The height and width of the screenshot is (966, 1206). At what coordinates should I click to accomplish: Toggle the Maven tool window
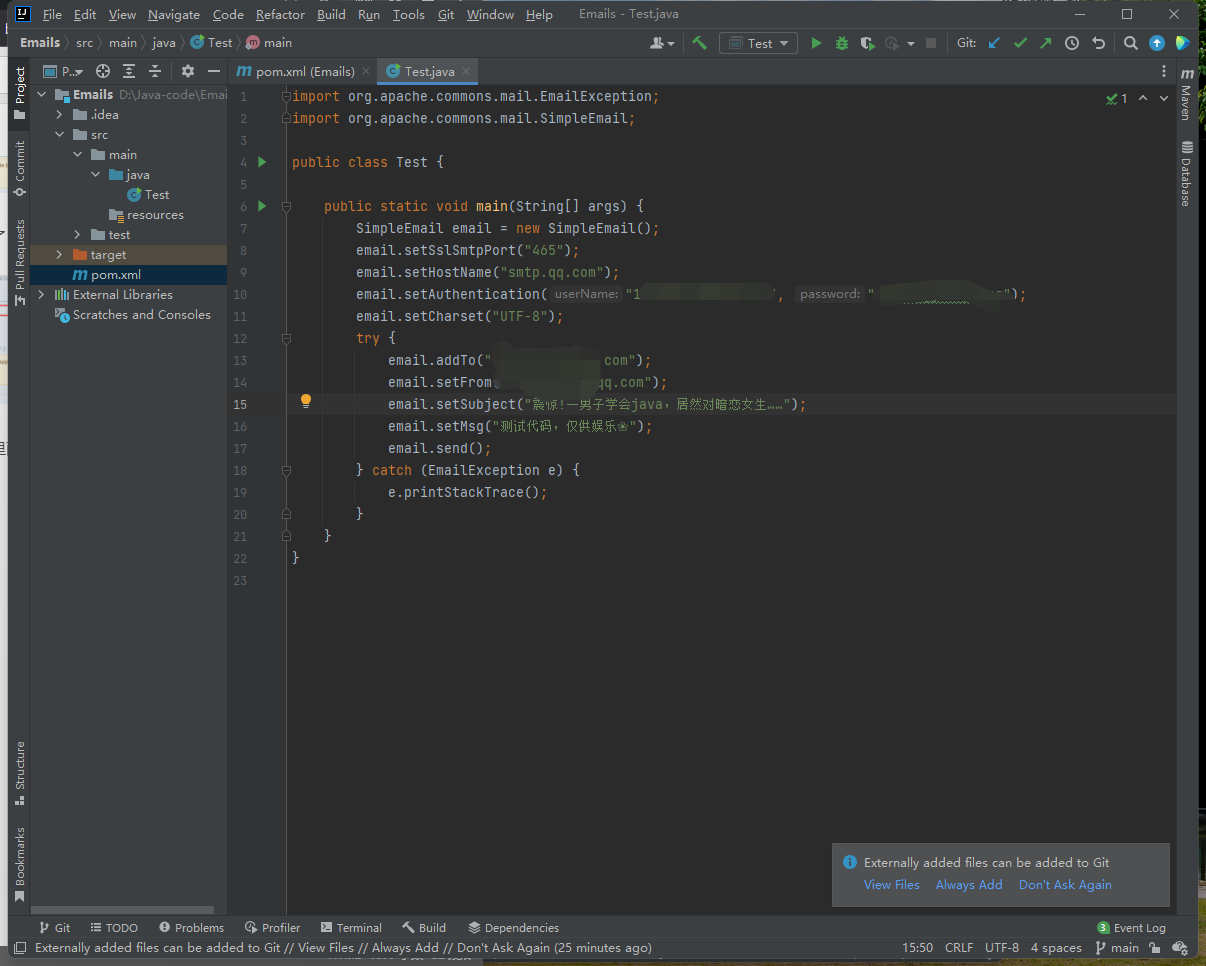pyautogui.click(x=1186, y=95)
